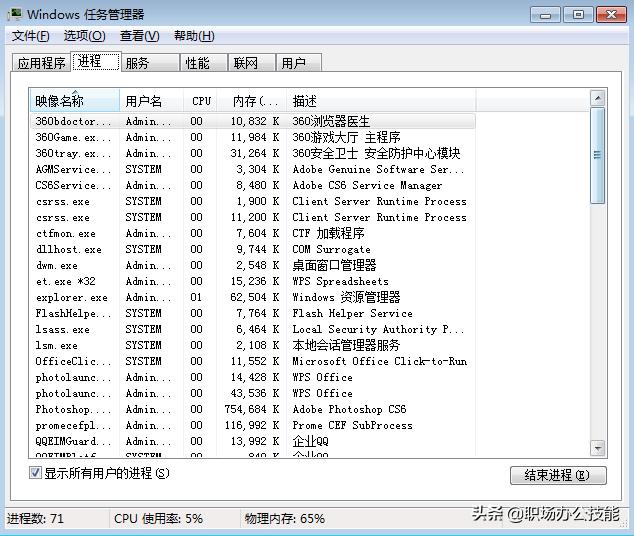Click the 结束进程(E) button

558,475
